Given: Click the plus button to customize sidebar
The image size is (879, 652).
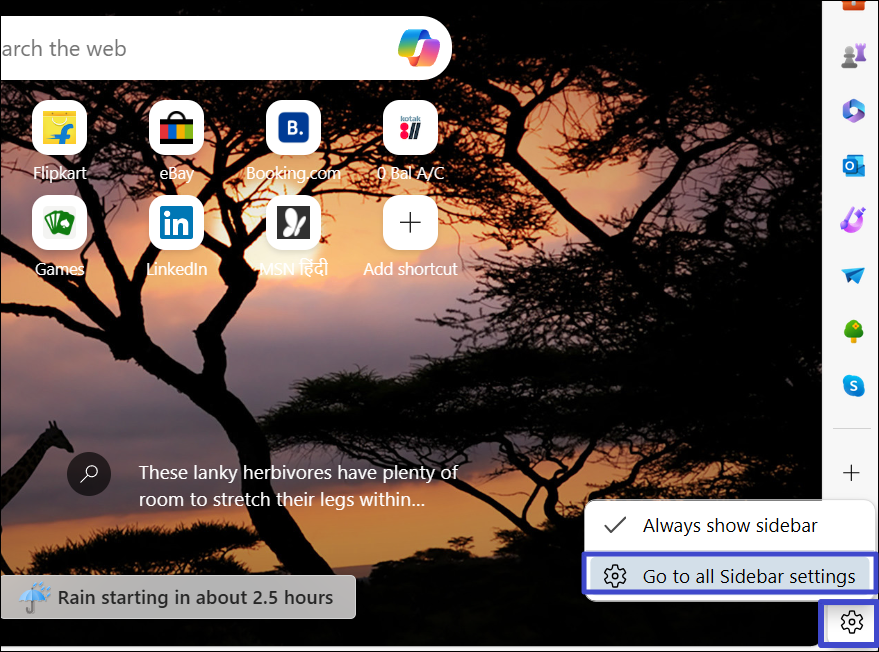Looking at the screenshot, I should point(851,472).
